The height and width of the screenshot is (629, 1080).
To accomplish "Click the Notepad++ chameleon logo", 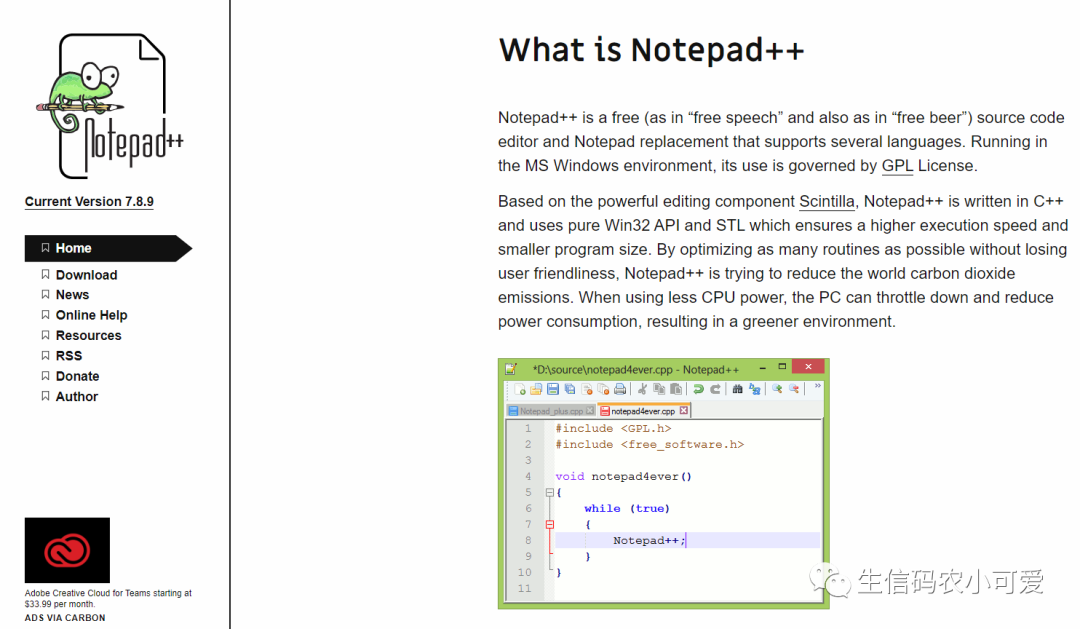I will 110,107.
